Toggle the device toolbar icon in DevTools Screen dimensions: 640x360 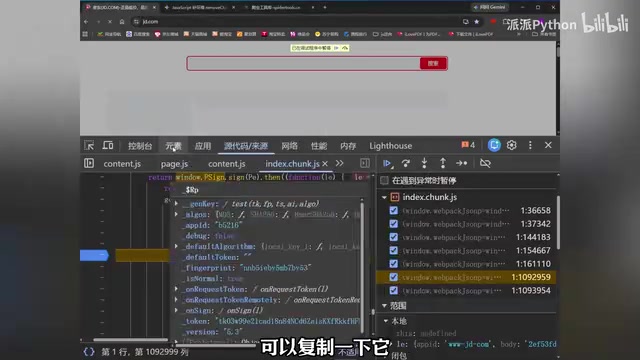[108, 145]
